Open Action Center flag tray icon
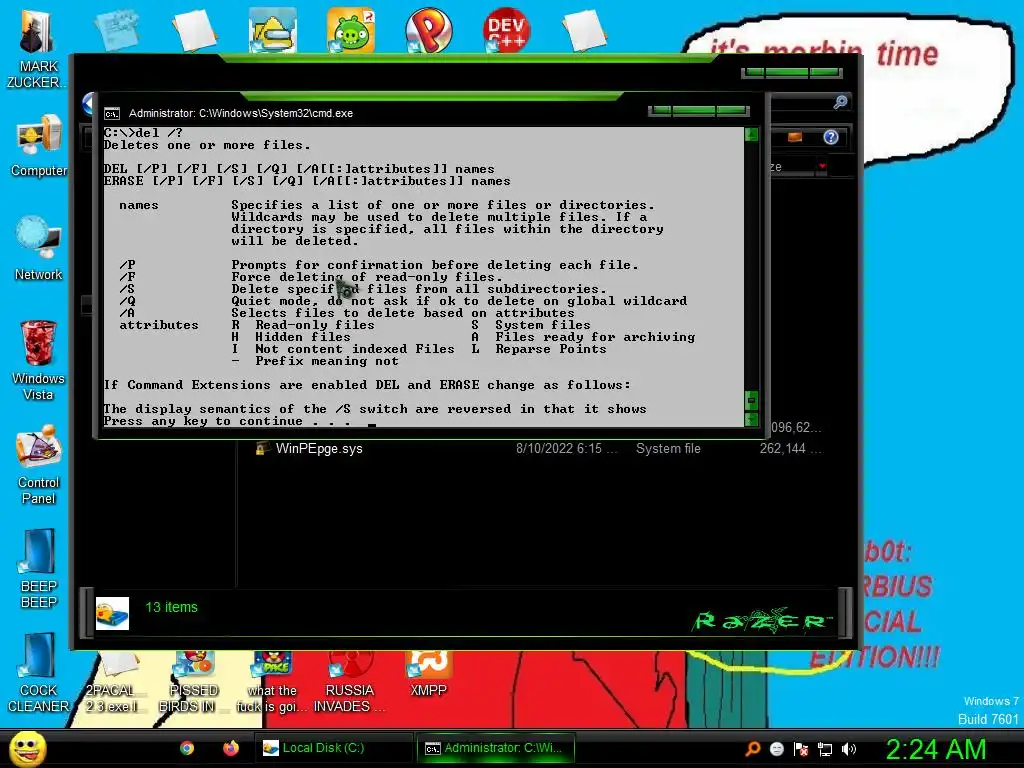1024x768 pixels. [x=801, y=749]
